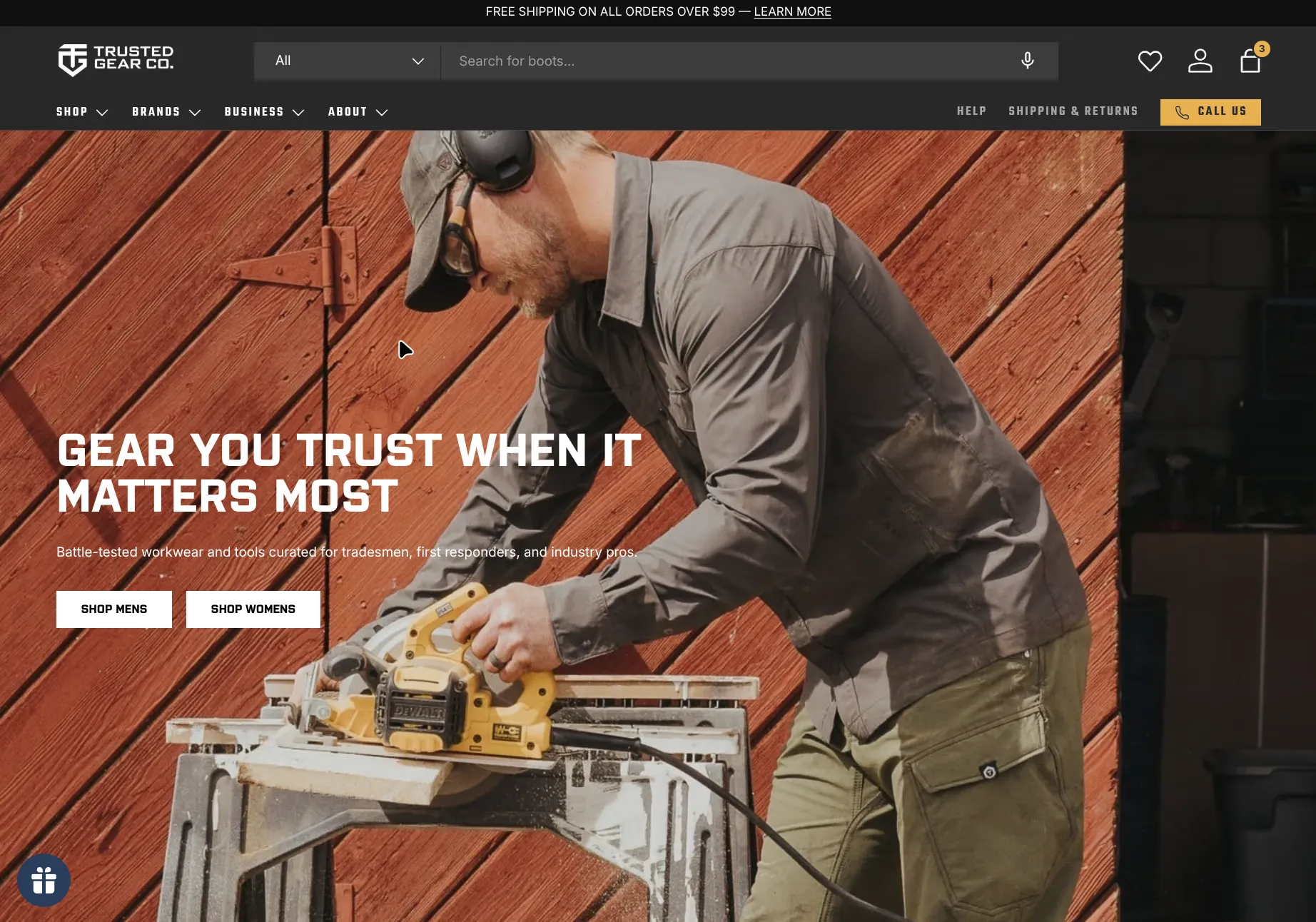Image resolution: width=1316 pixels, height=922 pixels.
Task: Click the Shop Womens button
Action: pos(253,609)
